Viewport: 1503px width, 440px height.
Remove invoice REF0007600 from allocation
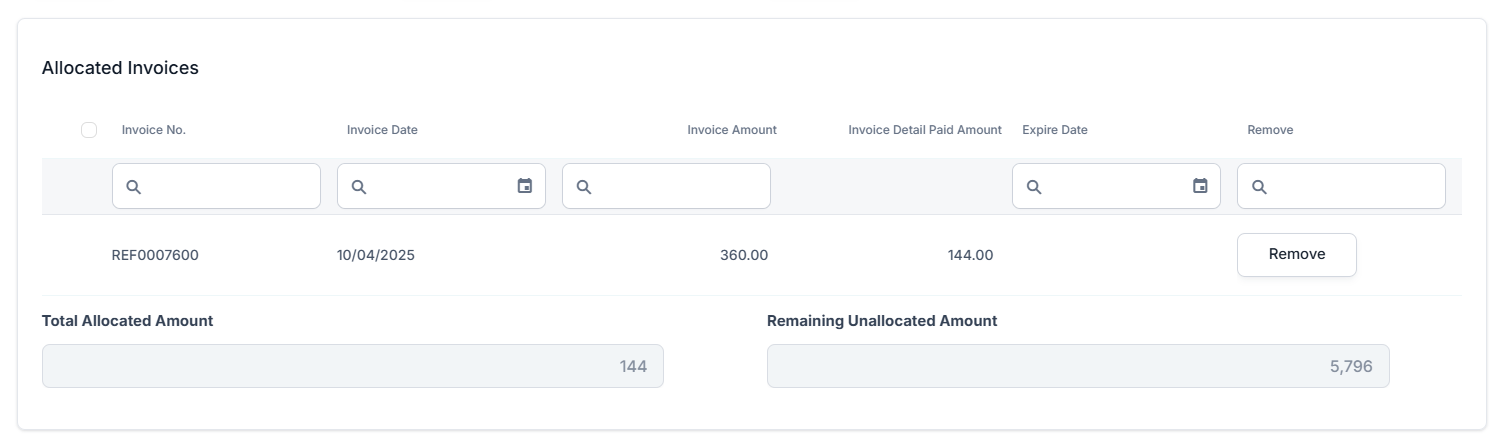tap(1296, 255)
